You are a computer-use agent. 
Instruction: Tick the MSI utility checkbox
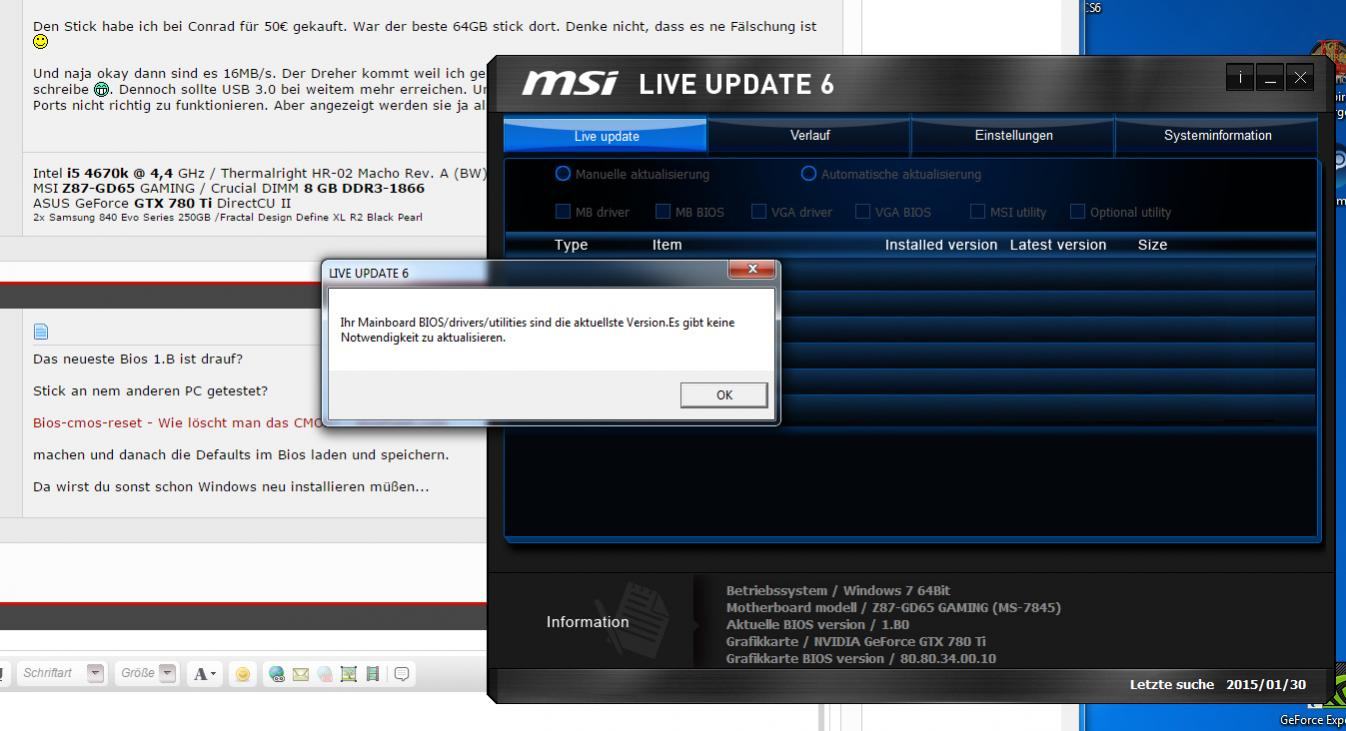pos(978,211)
